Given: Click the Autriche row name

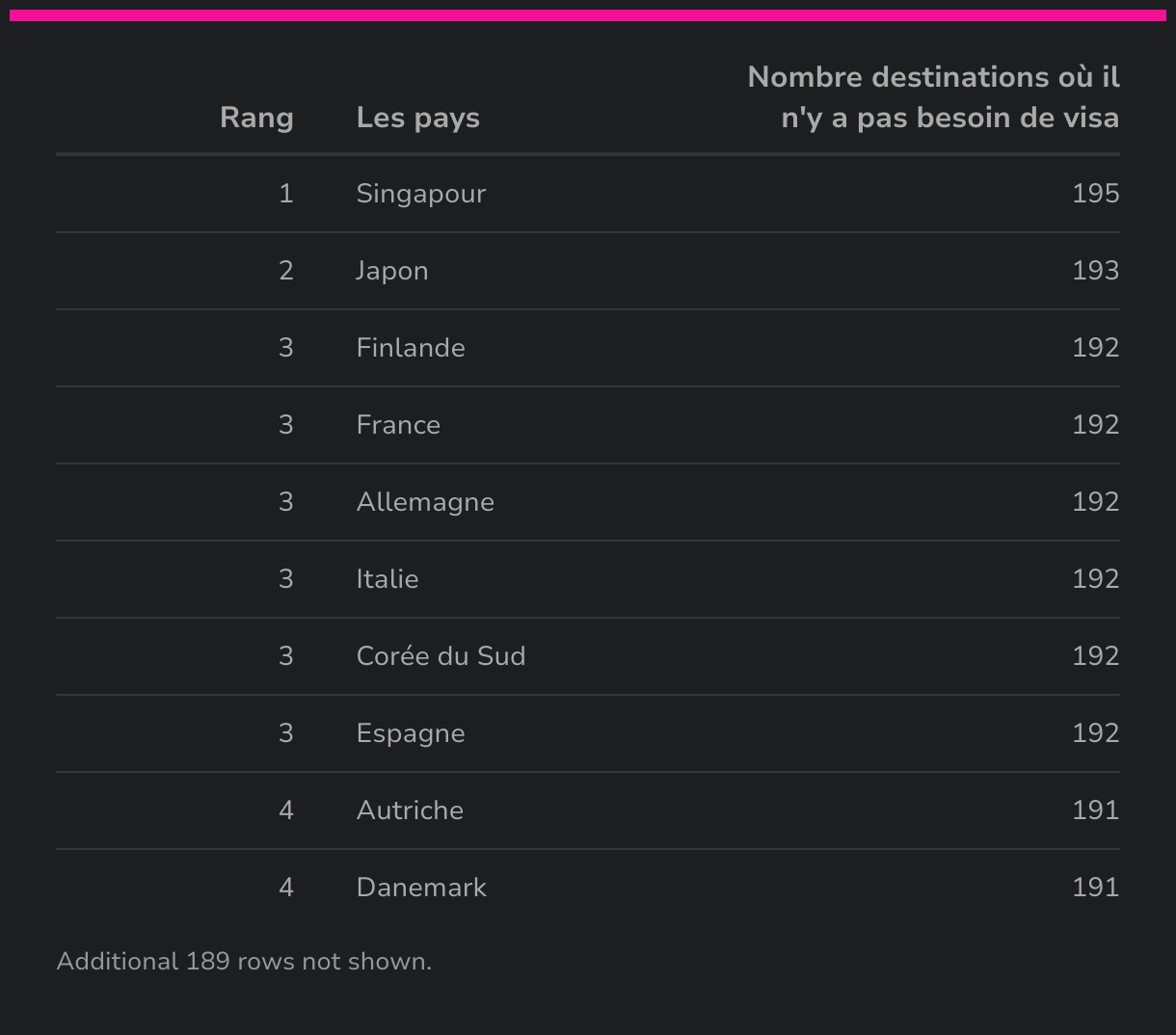Looking at the screenshot, I should 409,810.
